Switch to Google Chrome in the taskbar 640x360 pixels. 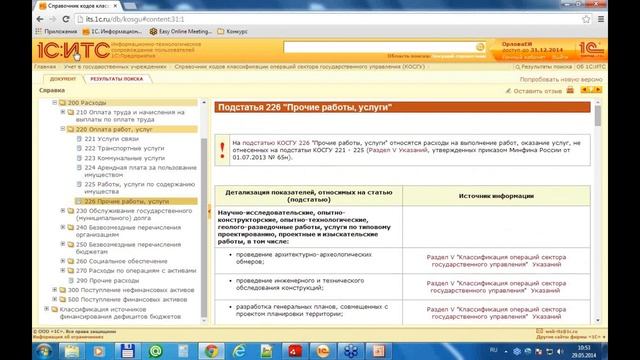[x=211, y=351]
